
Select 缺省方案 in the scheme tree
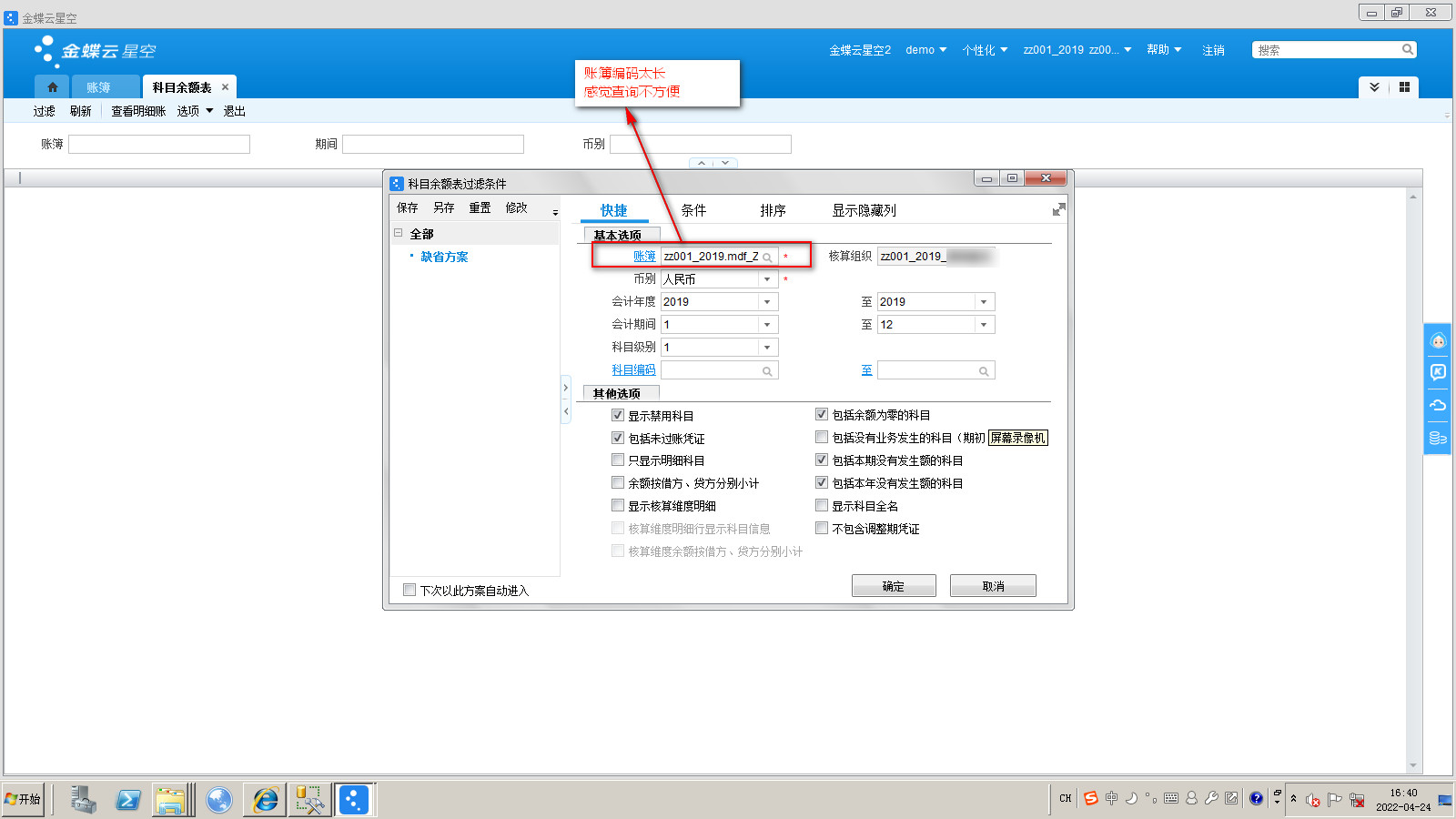(444, 257)
